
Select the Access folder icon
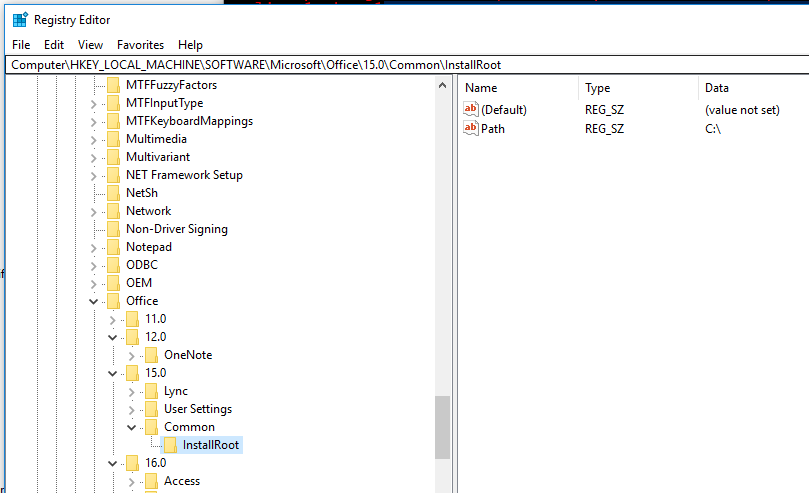152,481
